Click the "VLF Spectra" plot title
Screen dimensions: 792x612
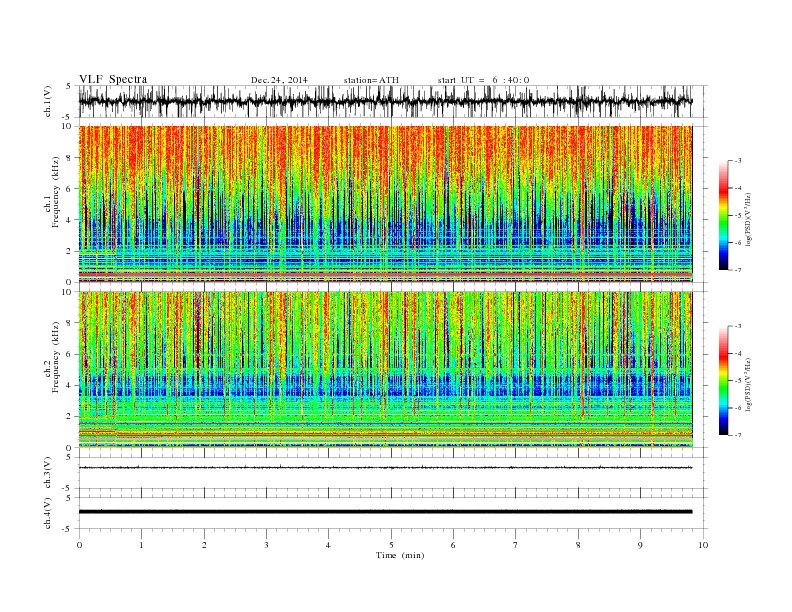tap(113, 79)
